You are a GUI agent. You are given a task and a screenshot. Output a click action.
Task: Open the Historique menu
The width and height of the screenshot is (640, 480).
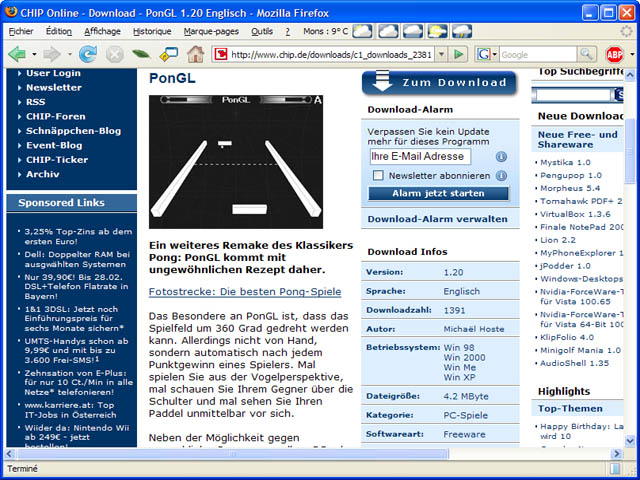(152, 31)
